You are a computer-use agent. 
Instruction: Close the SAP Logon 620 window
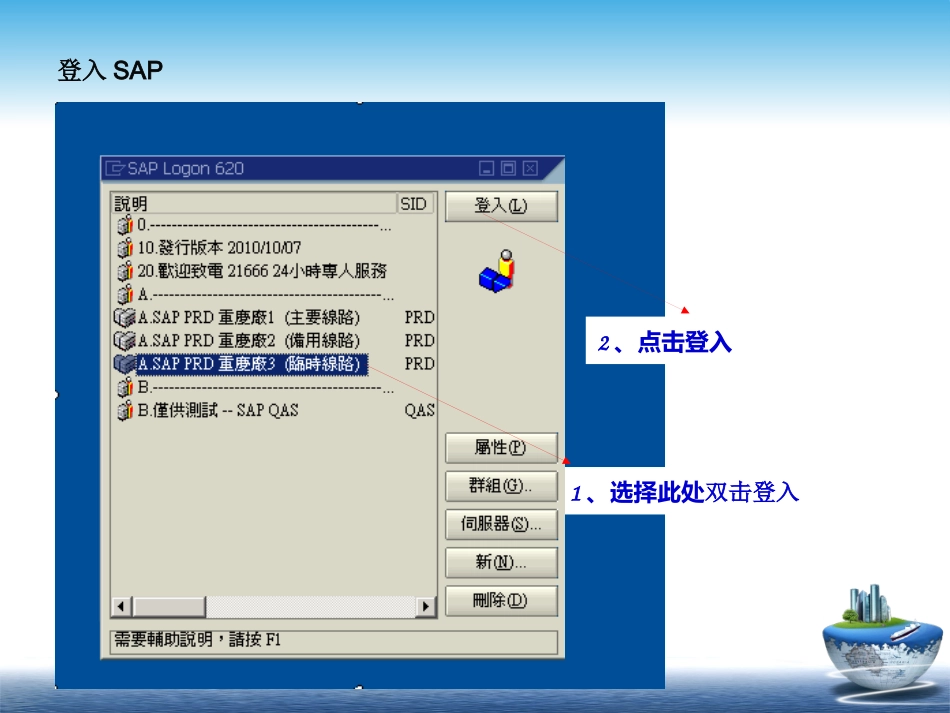click(530, 168)
